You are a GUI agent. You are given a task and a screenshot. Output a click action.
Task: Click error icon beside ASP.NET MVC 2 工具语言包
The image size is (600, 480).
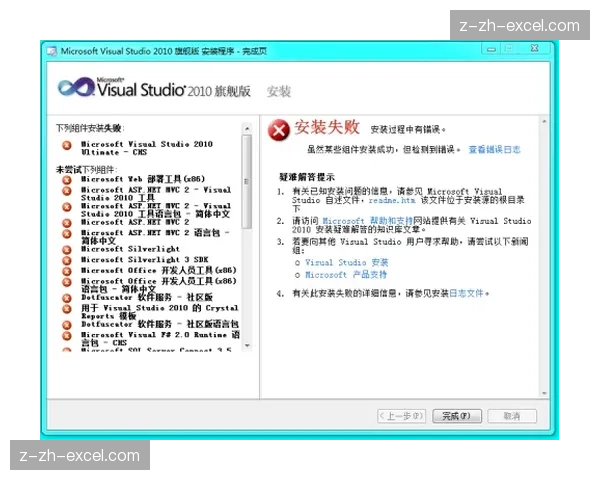click(67, 207)
